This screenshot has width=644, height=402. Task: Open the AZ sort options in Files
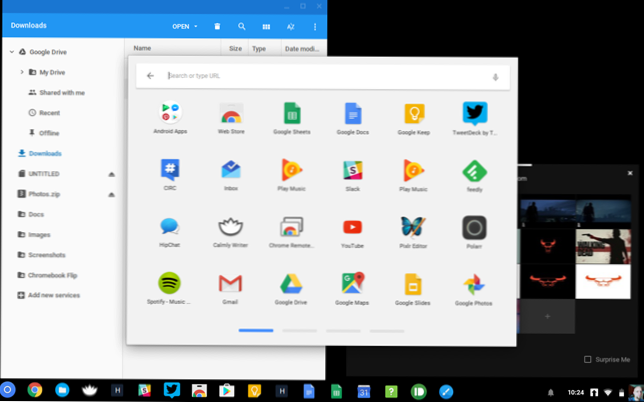(290, 27)
